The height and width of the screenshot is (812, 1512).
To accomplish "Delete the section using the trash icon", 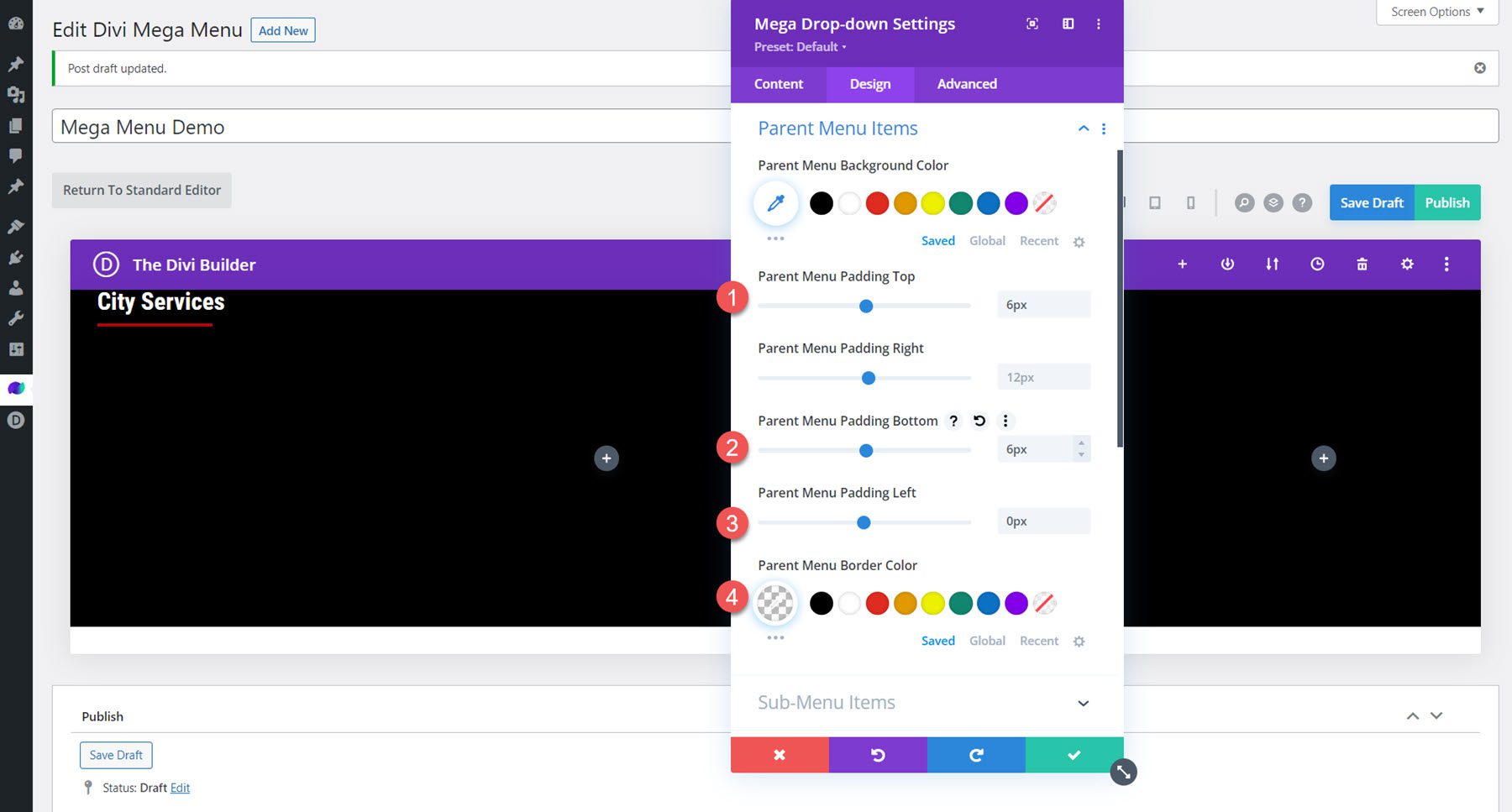I will [x=1362, y=264].
